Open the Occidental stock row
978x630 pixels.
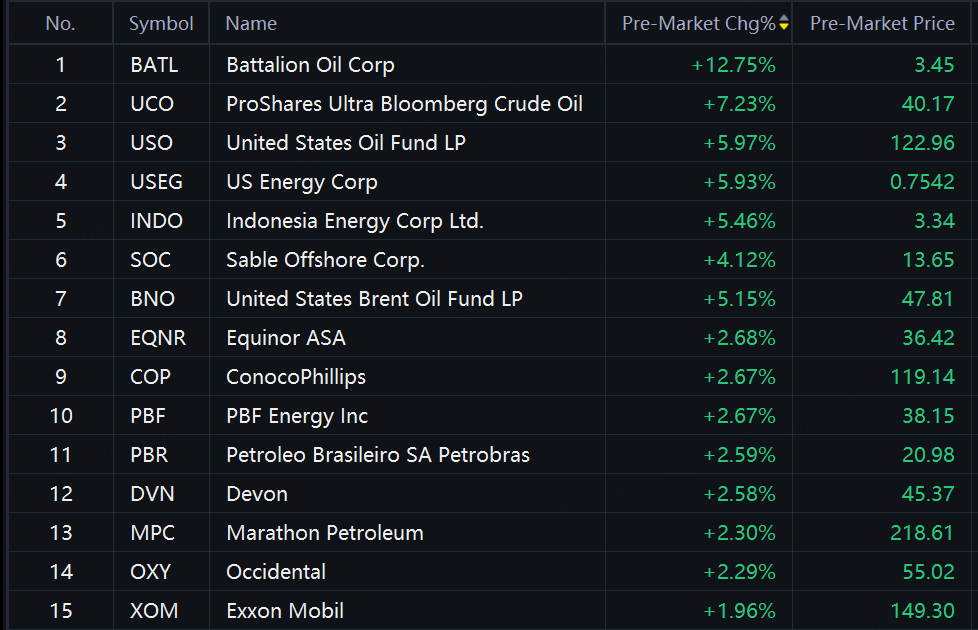276,572
